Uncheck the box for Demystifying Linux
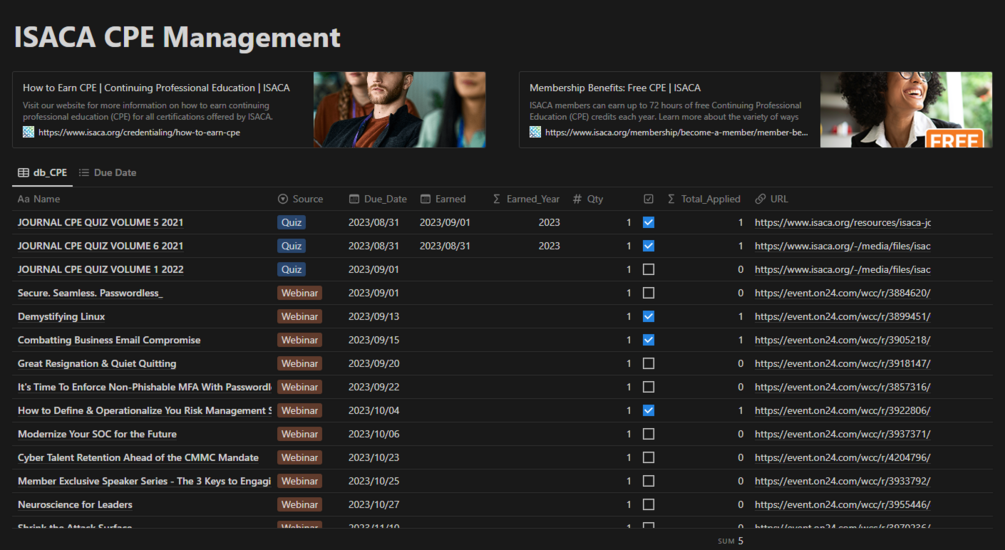The width and height of the screenshot is (1005, 550). coord(649,316)
